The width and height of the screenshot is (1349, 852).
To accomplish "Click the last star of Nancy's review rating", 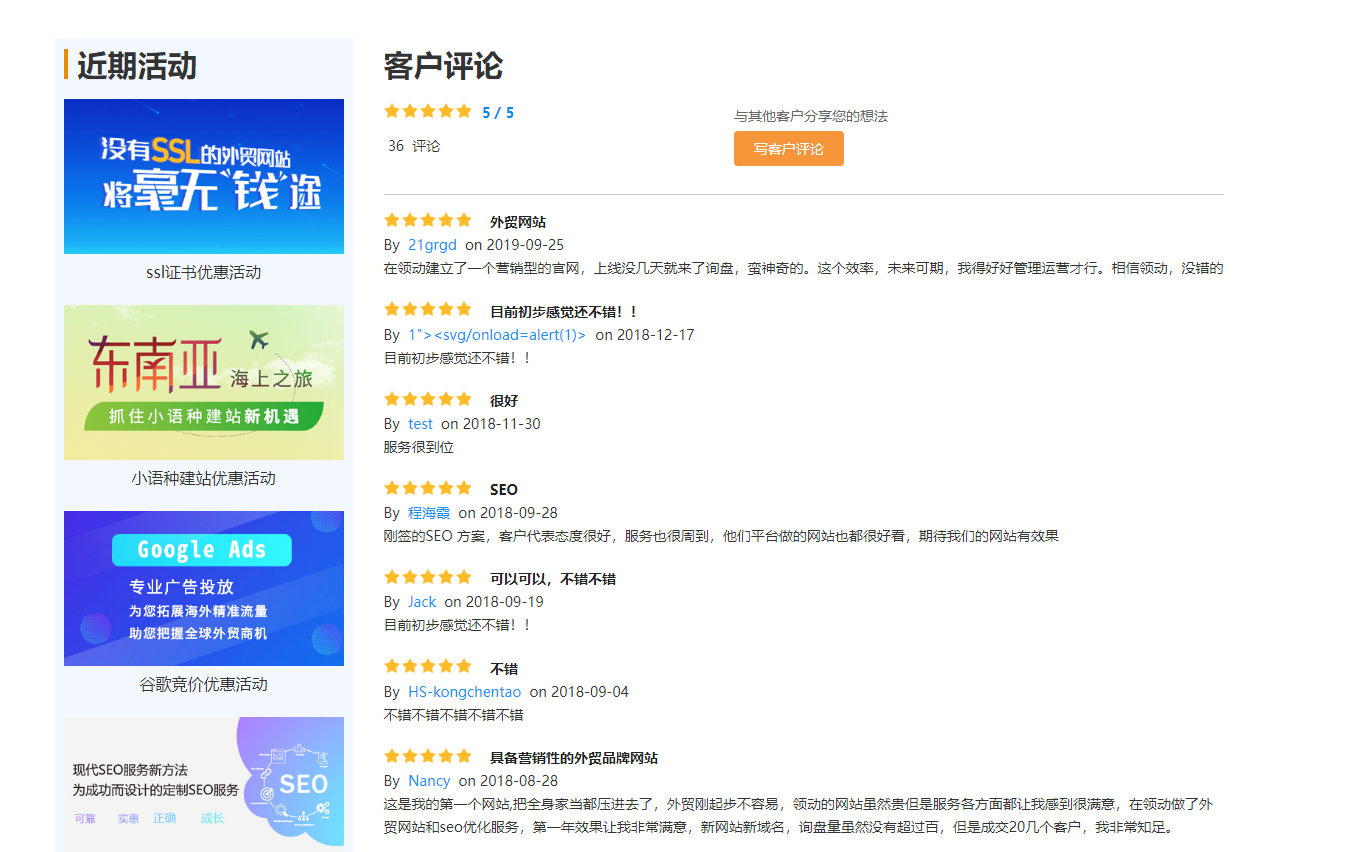I will [x=464, y=756].
